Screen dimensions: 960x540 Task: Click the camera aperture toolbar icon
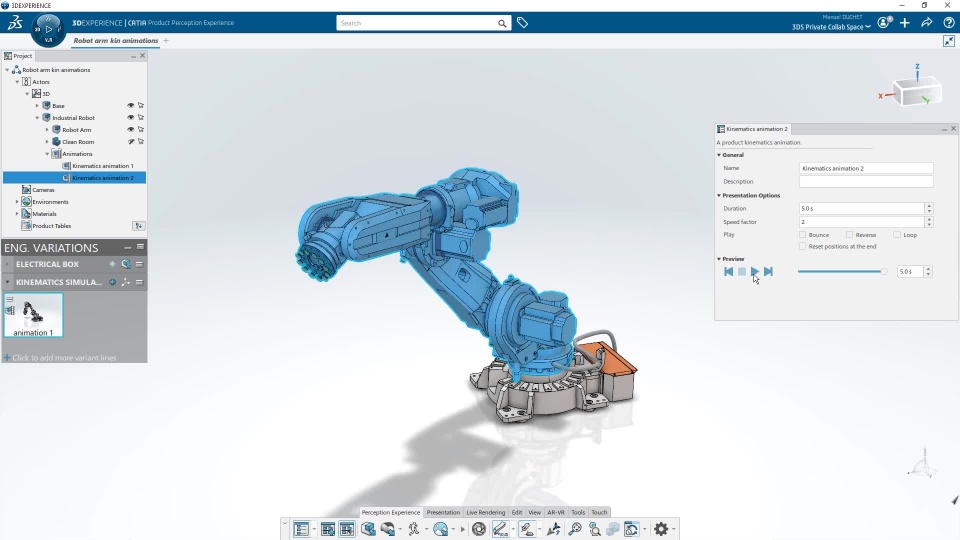(479, 529)
